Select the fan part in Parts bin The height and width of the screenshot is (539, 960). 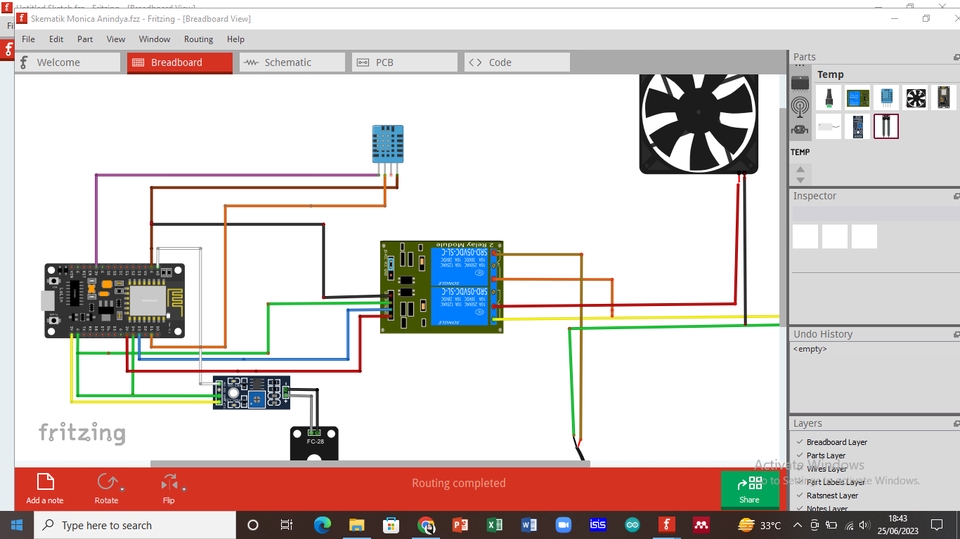point(916,98)
